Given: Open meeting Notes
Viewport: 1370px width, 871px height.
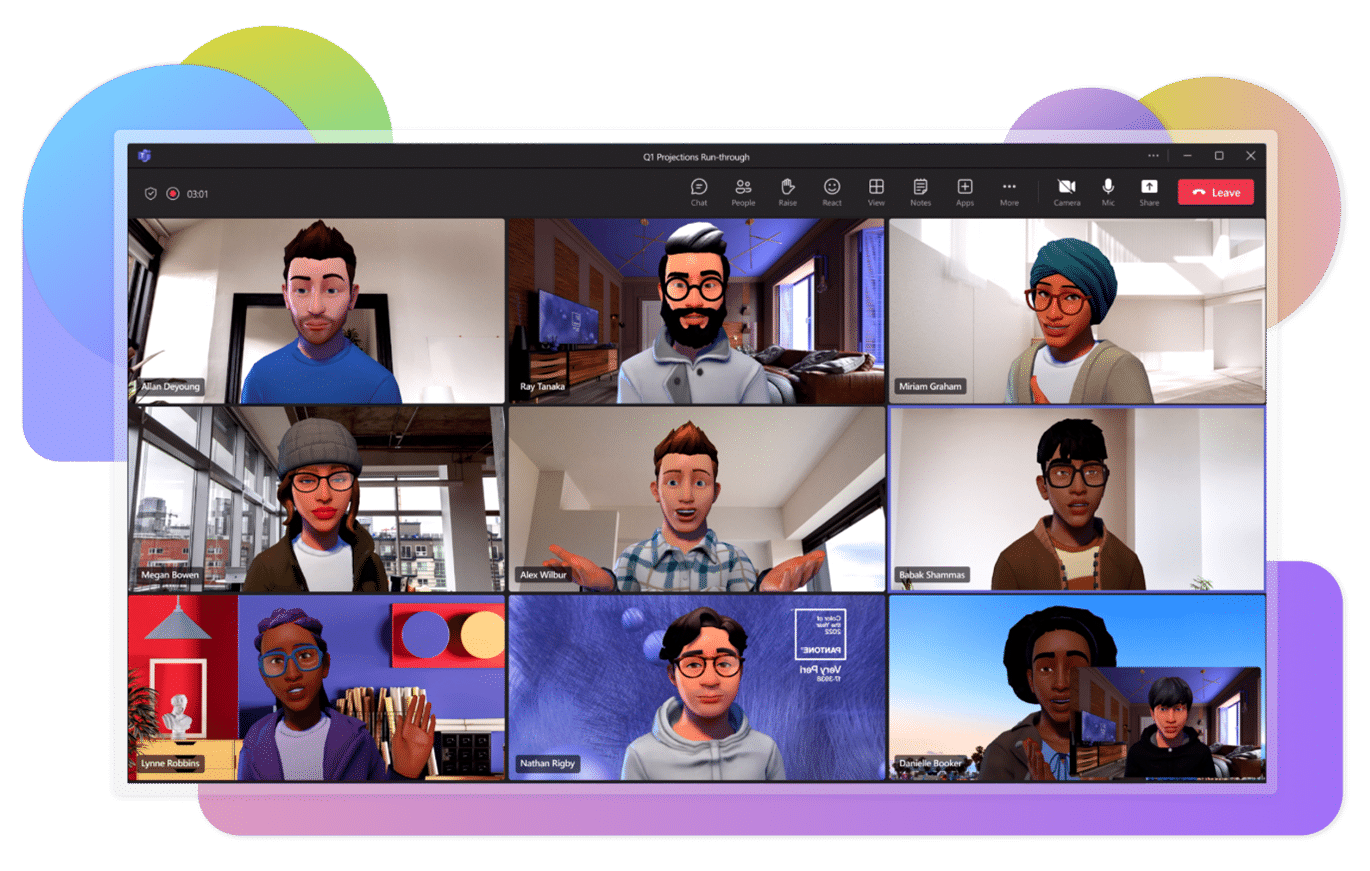Looking at the screenshot, I should tap(920, 189).
